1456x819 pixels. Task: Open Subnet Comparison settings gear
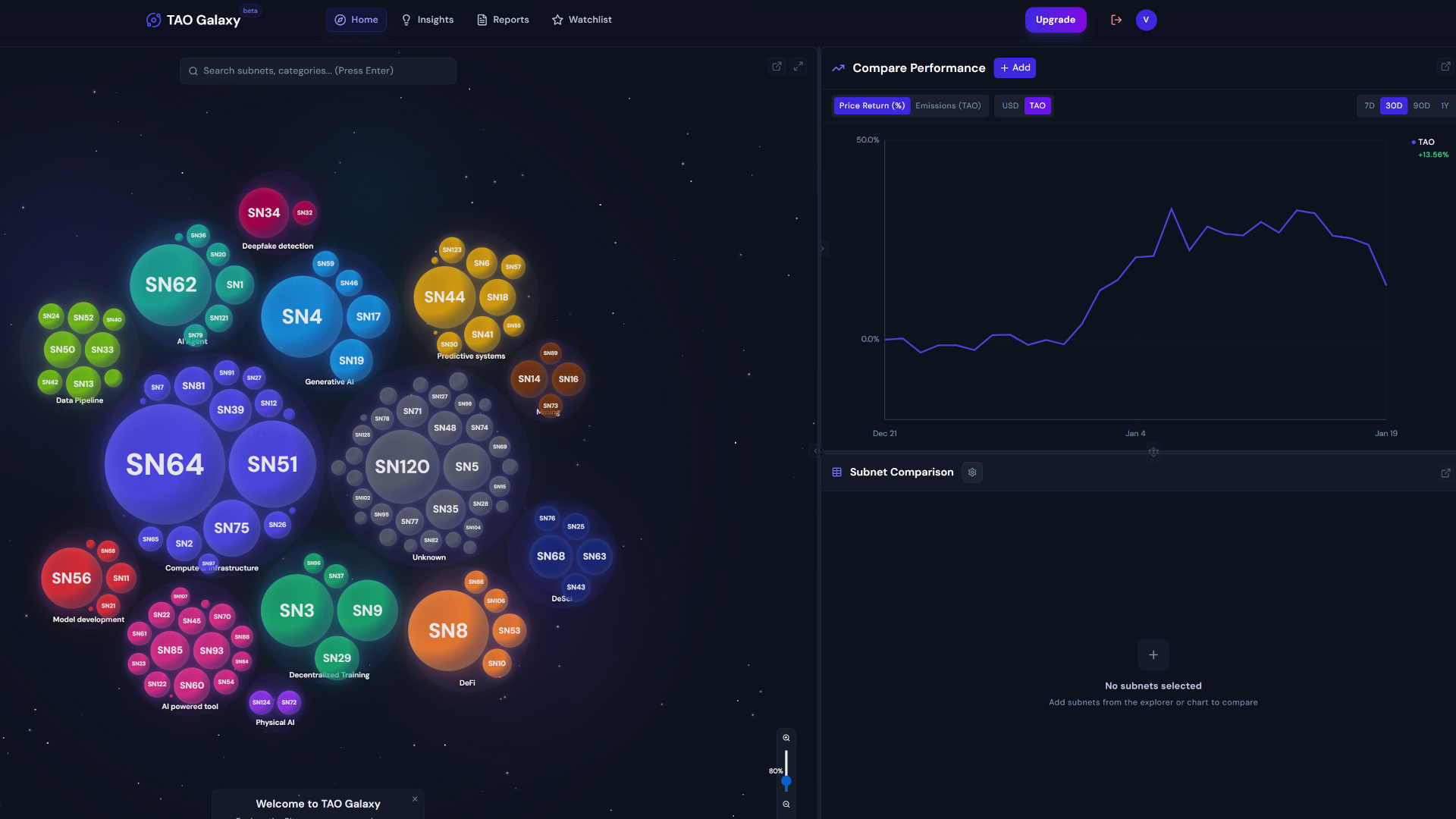(x=972, y=472)
